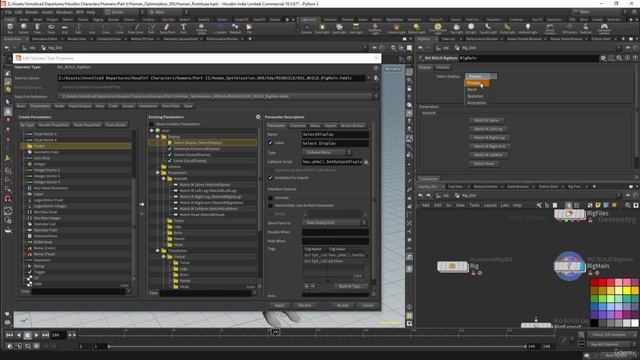The width and height of the screenshot is (640, 360).
Task: Click the add parameter arrow between lists
Action: [x=142, y=204]
